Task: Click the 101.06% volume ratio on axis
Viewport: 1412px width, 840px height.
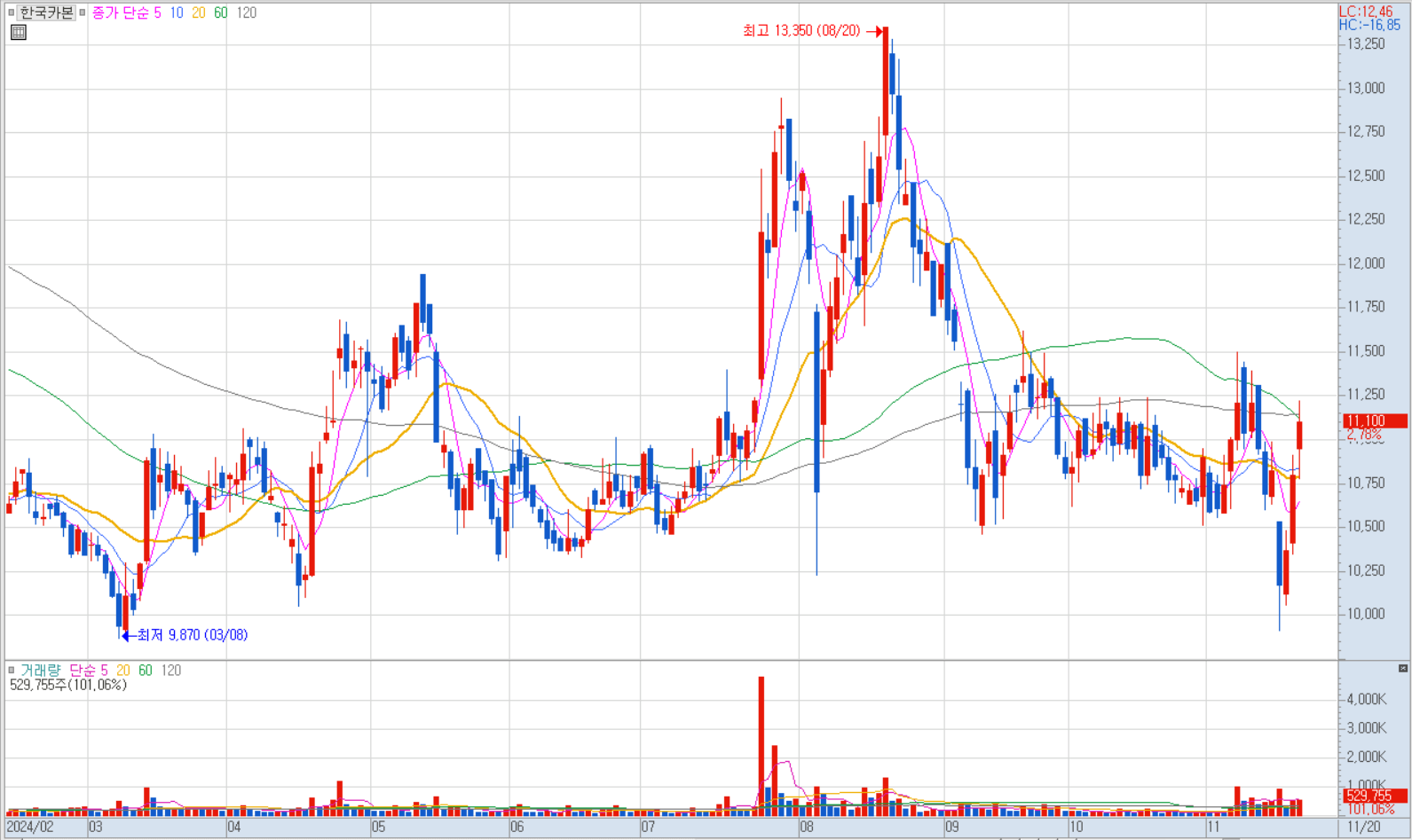Action: coord(1371,809)
